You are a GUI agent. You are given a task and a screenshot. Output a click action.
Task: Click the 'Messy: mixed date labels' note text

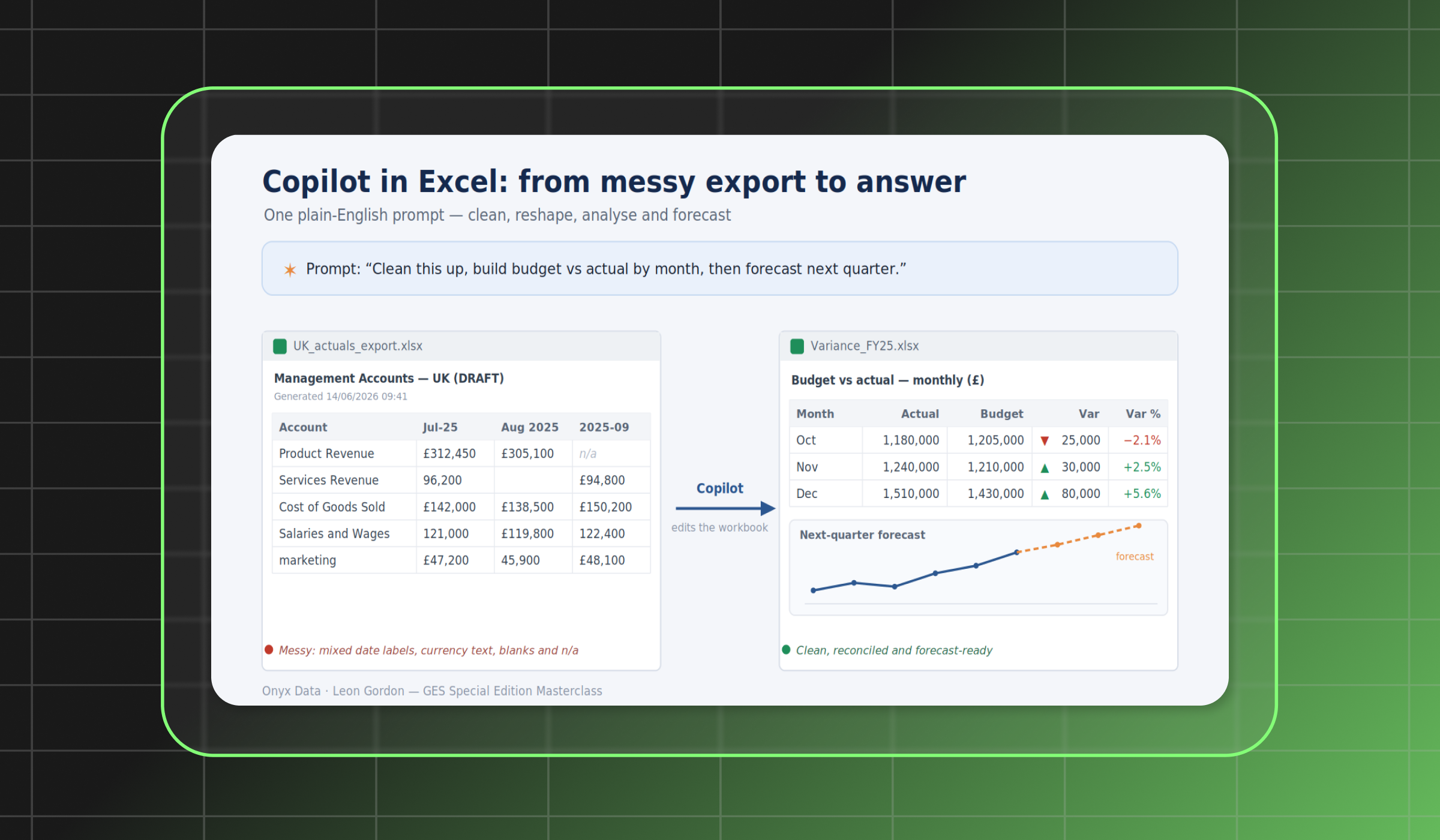coord(428,650)
